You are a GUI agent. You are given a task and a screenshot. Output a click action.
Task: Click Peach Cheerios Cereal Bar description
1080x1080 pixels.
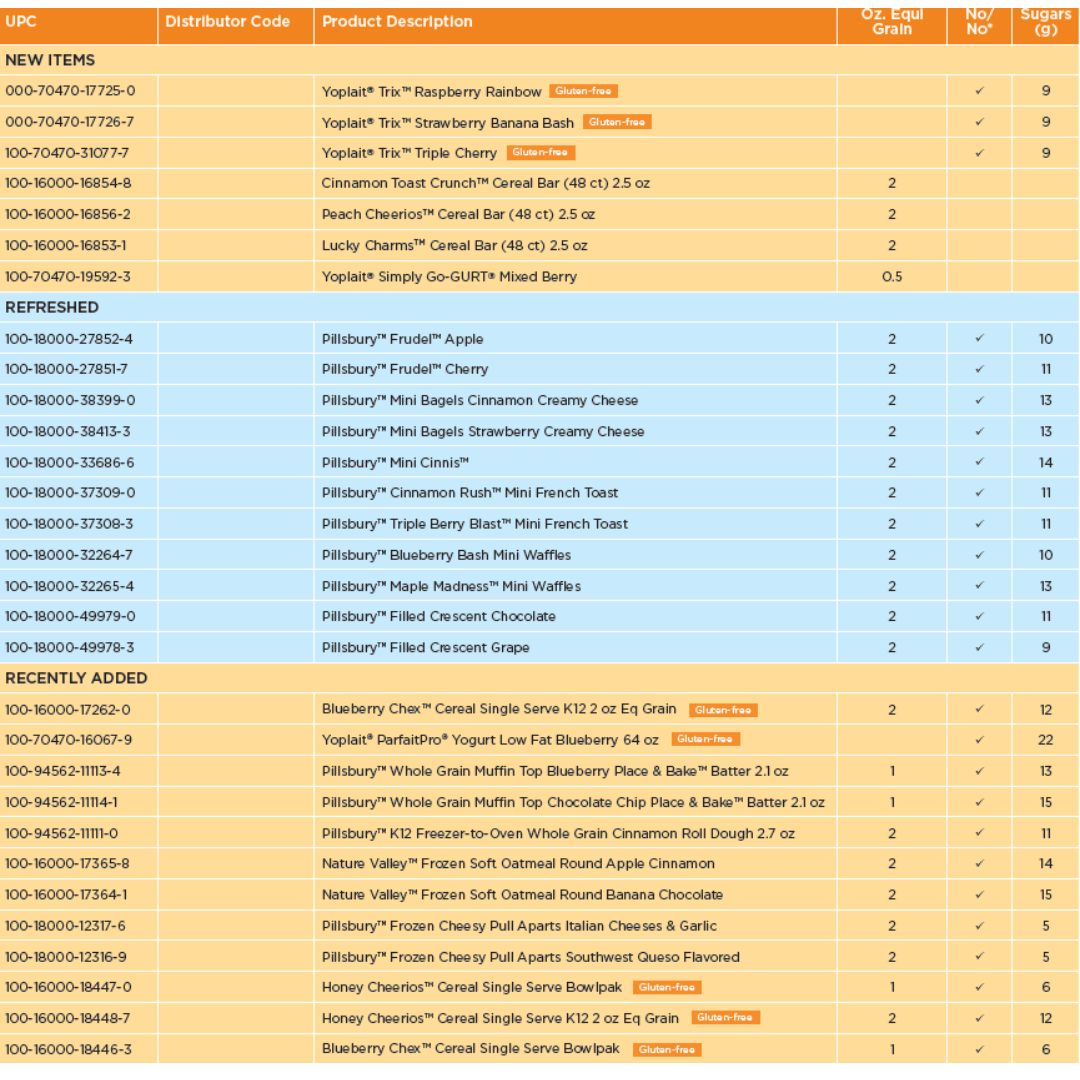(x=459, y=214)
